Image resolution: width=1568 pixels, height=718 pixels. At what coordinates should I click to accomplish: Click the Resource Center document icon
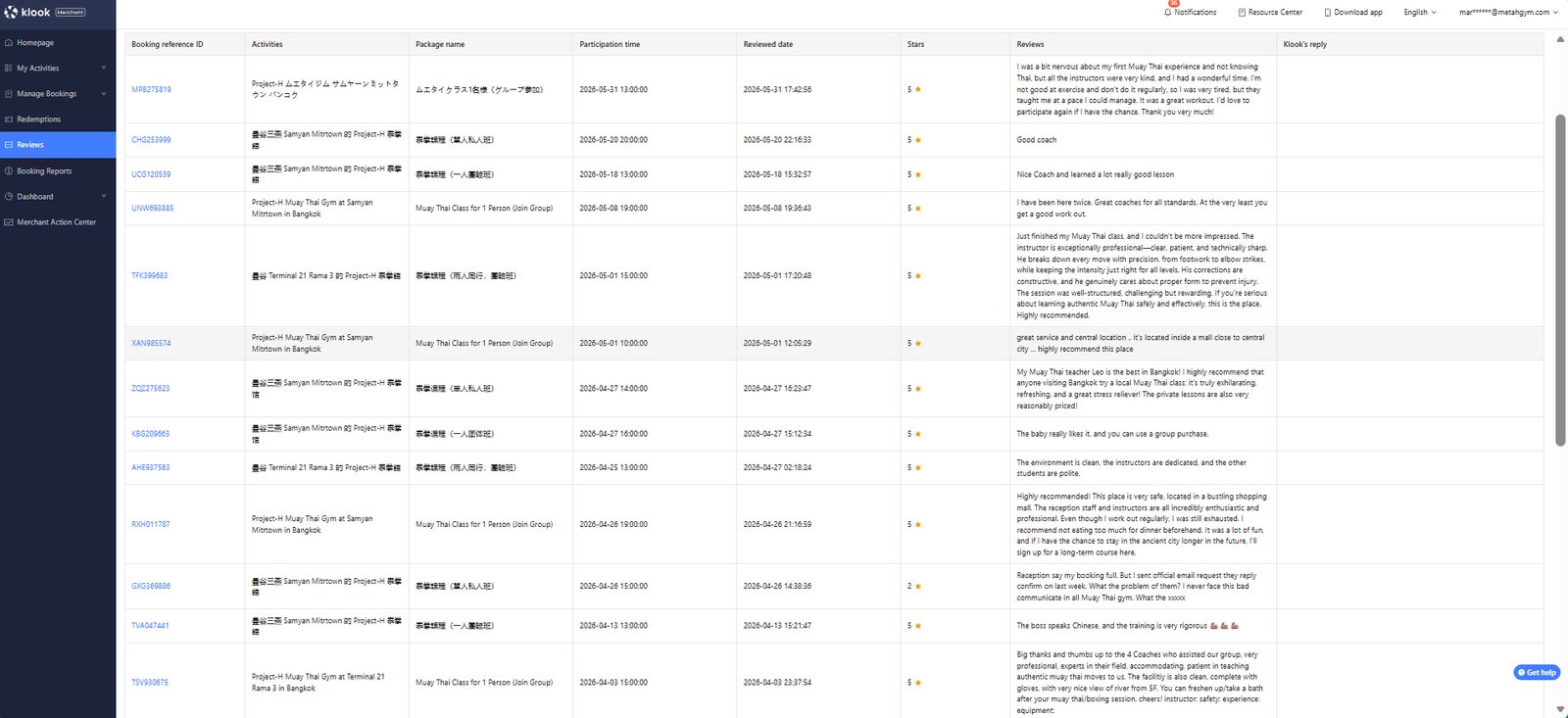(1242, 13)
